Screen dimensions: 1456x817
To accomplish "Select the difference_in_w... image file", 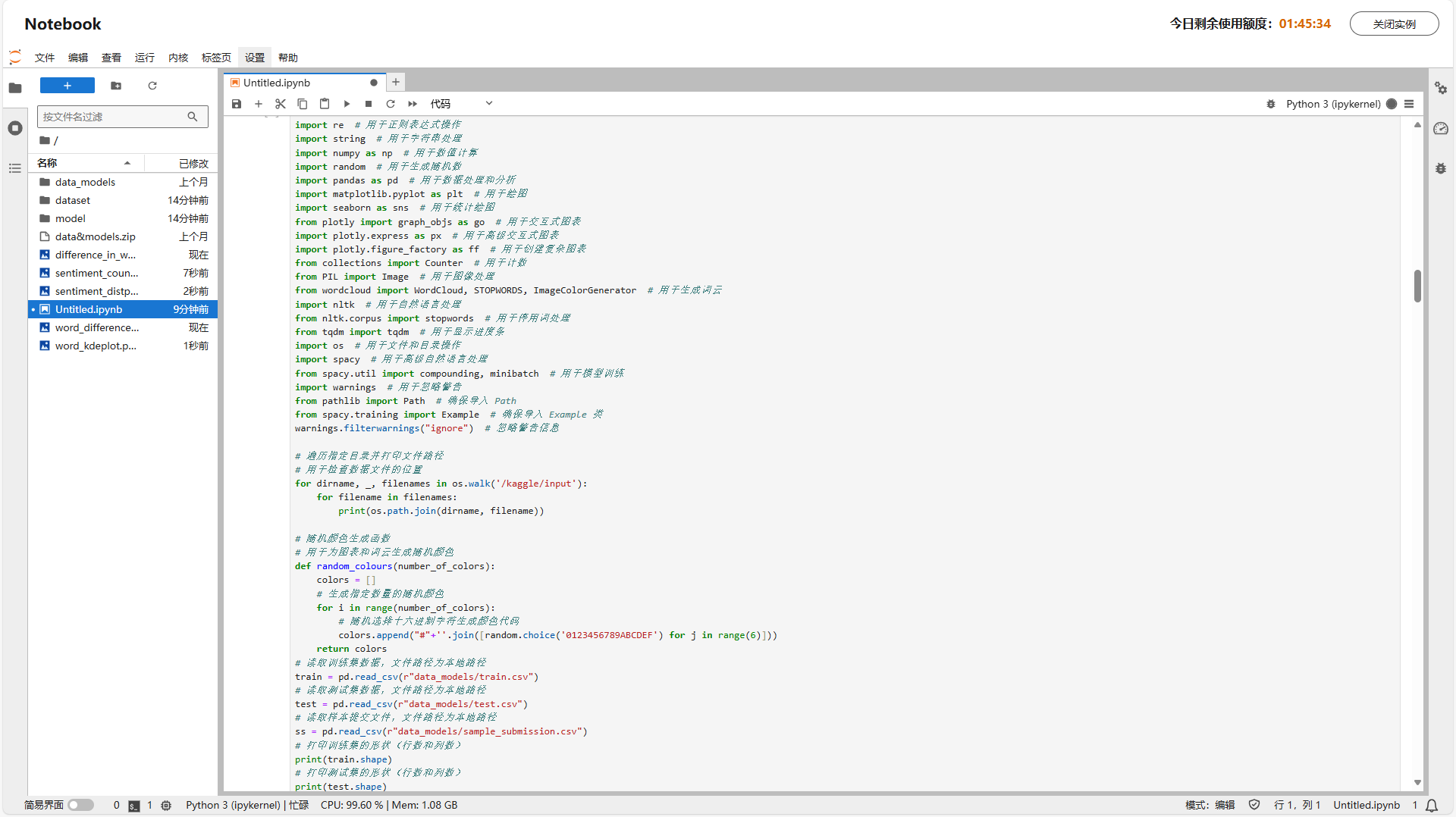I will click(x=123, y=255).
